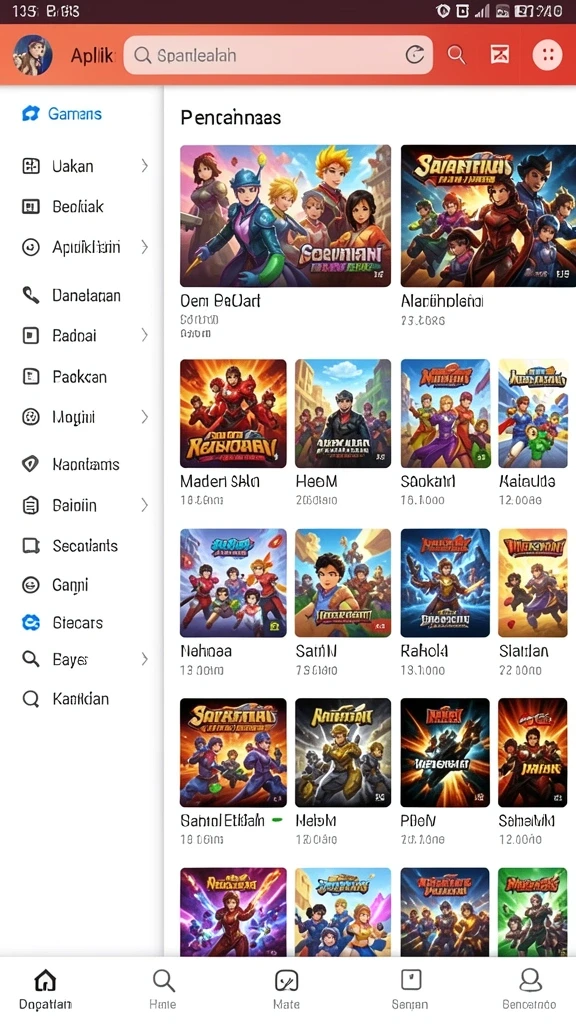576x1024 pixels.
Task: Expand the Mogini chevron
Action: pyautogui.click(x=144, y=417)
